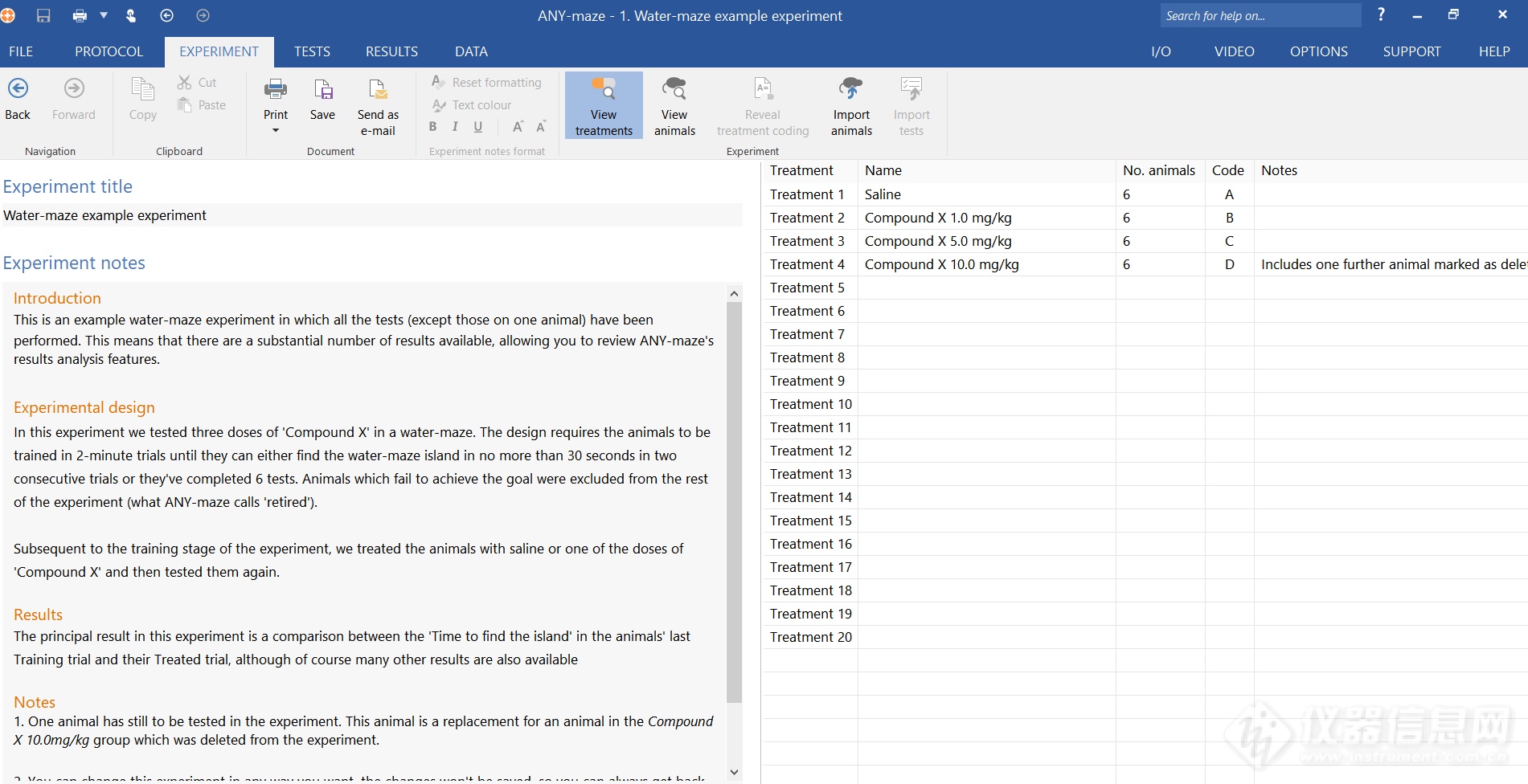The height and width of the screenshot is (784, 1528).
Task: Toggle the View treatments button
Action: (x=604, y=105)
